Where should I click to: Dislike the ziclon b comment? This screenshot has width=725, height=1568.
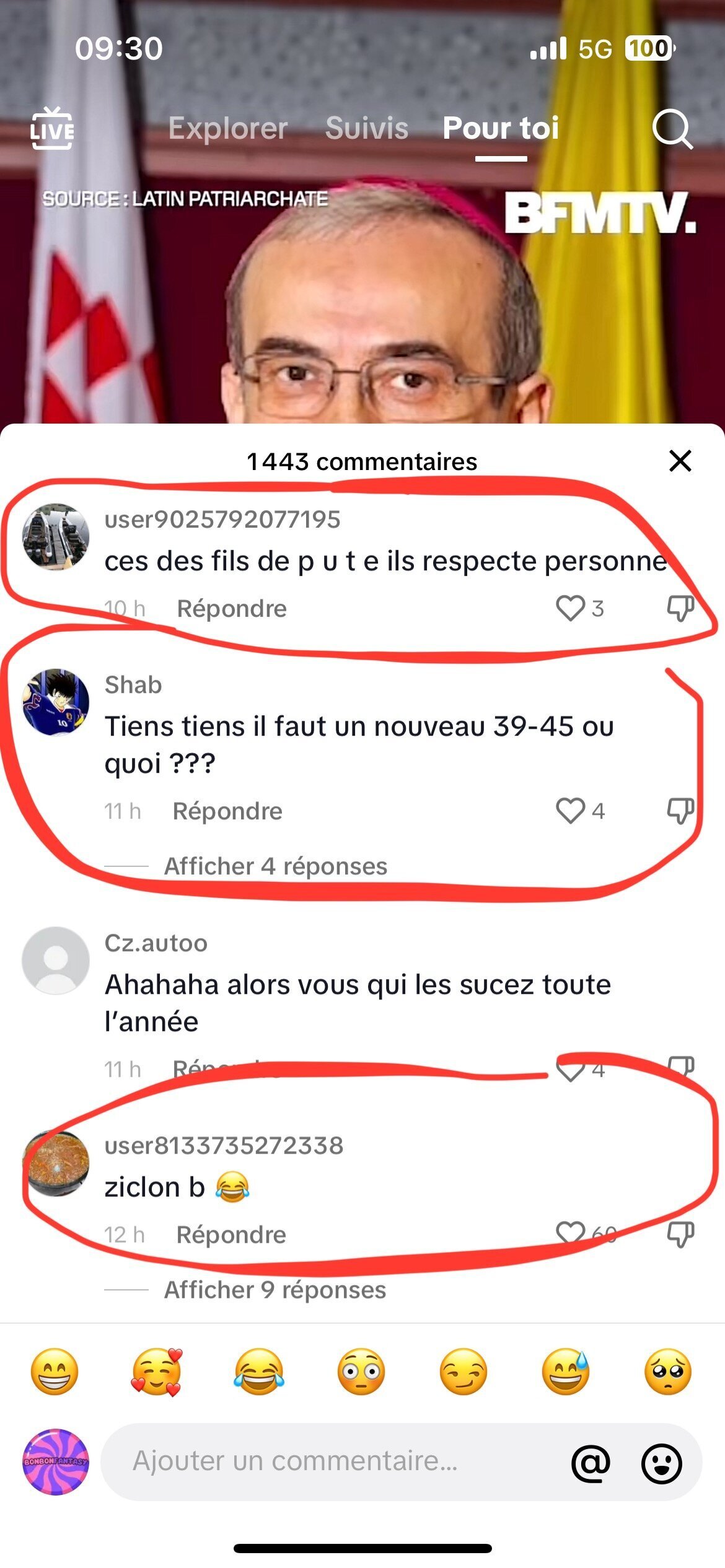coord(680,1234)
